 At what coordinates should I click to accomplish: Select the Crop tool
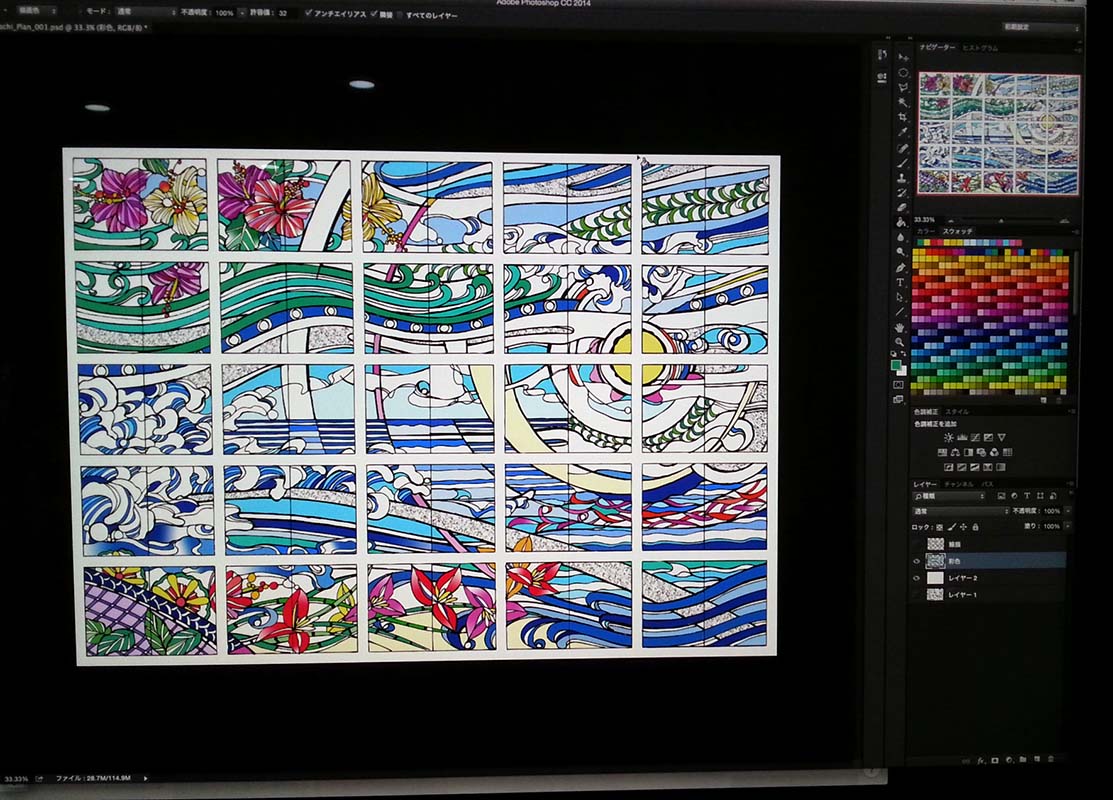(x=903, y=117)
